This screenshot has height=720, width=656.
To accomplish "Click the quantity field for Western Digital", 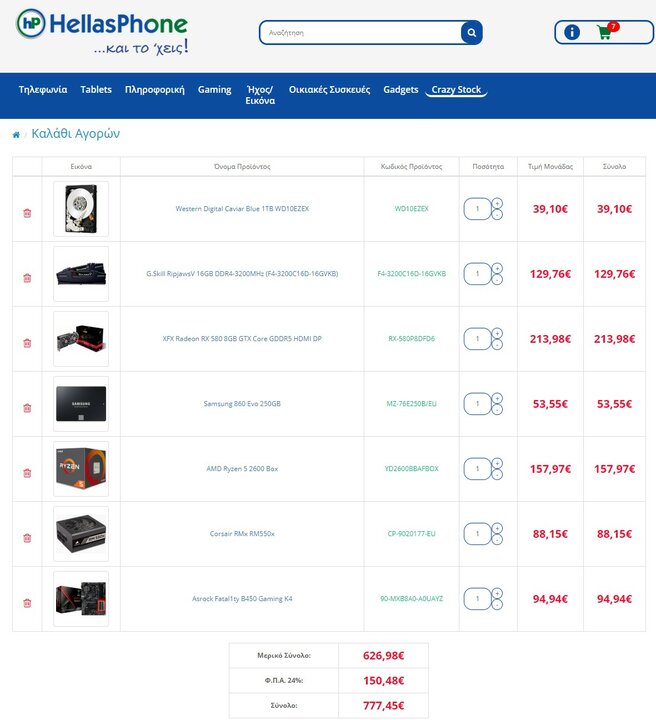I will click(477, 209).
